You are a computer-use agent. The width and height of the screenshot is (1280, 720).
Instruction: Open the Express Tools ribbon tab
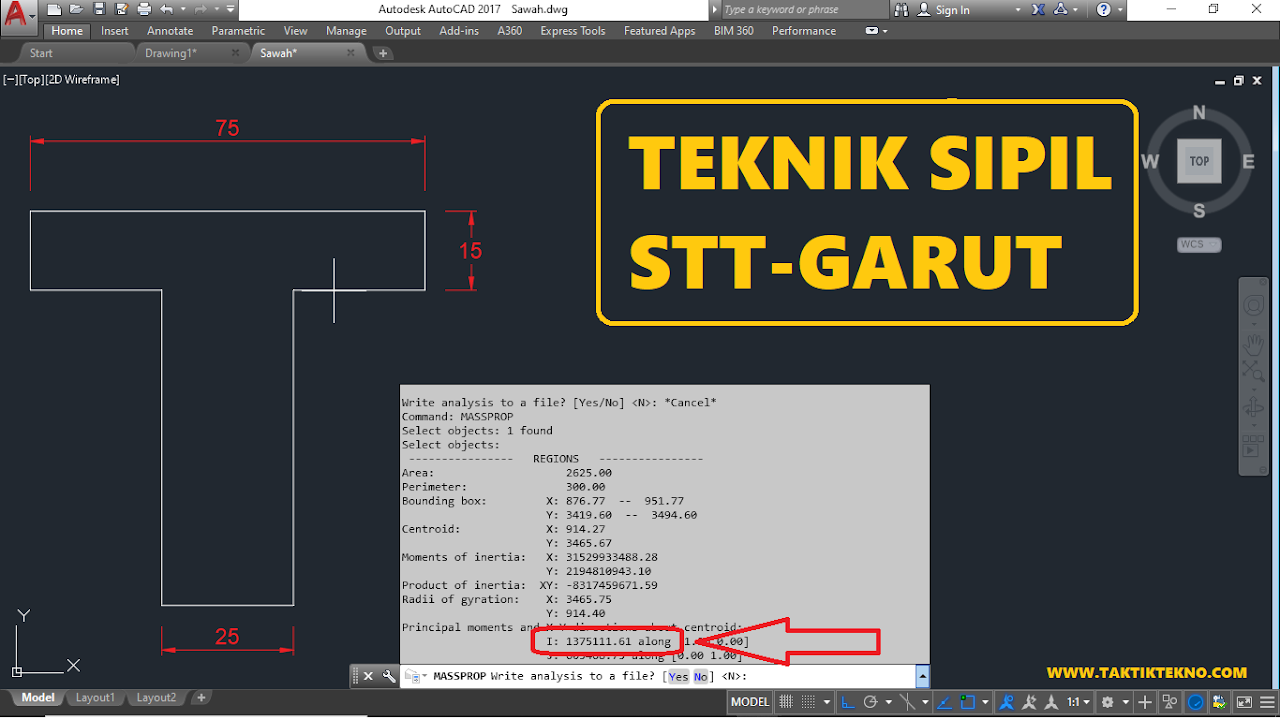pyautogui.click(x=573, y=31)
